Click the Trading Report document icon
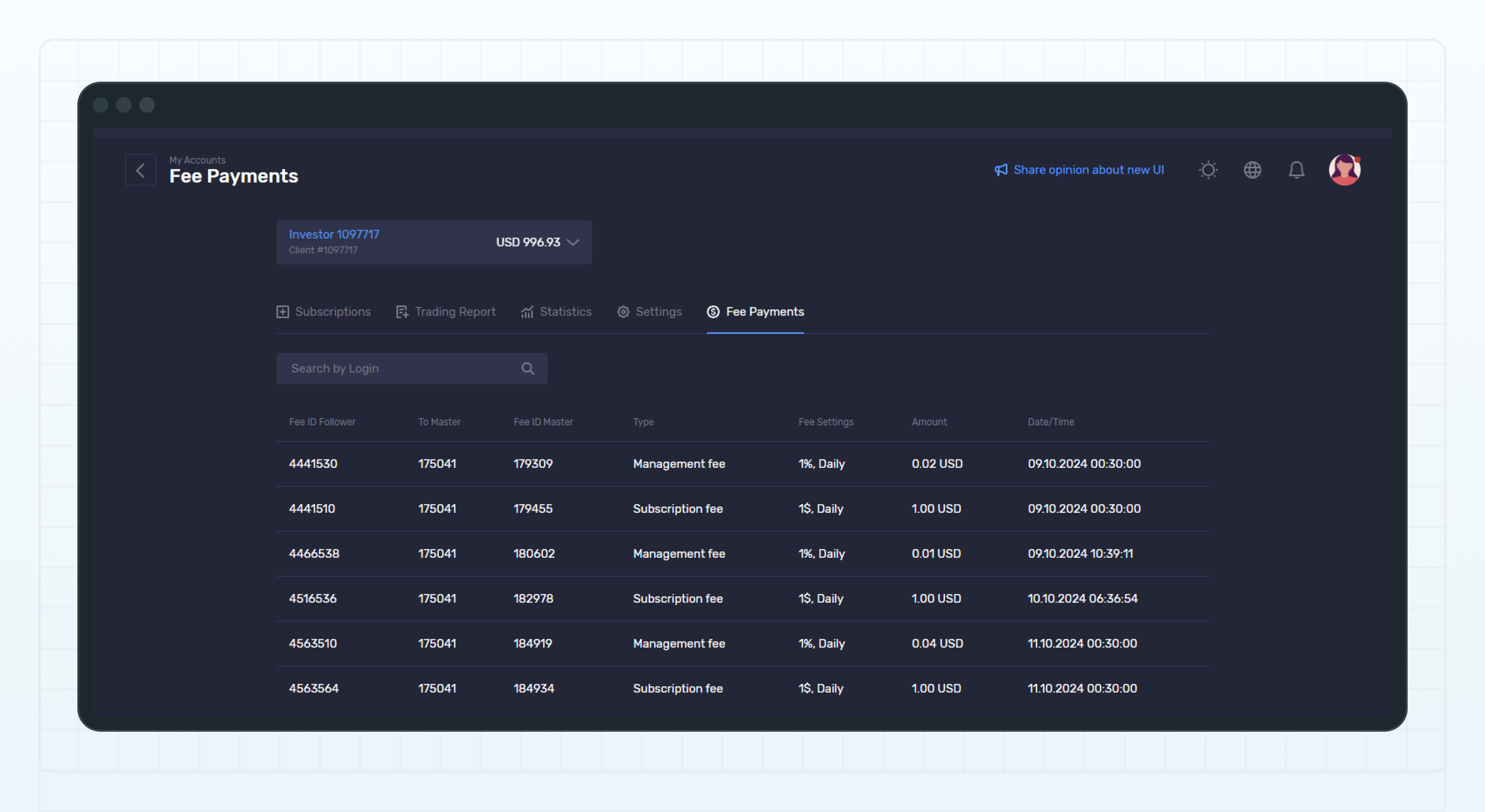 pos(402,312)
